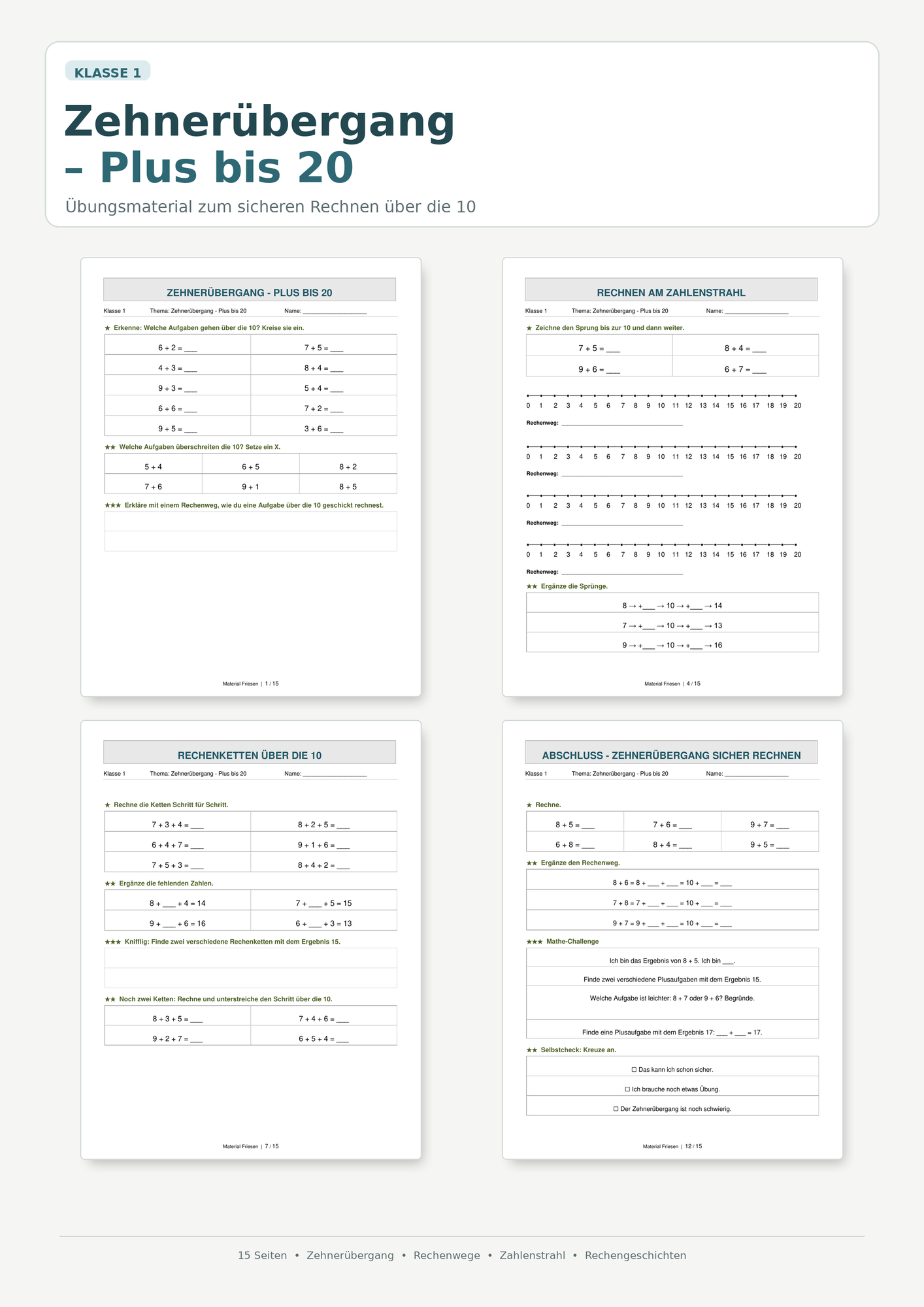Click the cell "6 + ___ + 3 = 13"
This screenshot has height=1307, width=924.
pyautogui.click(x=324, y=921)
